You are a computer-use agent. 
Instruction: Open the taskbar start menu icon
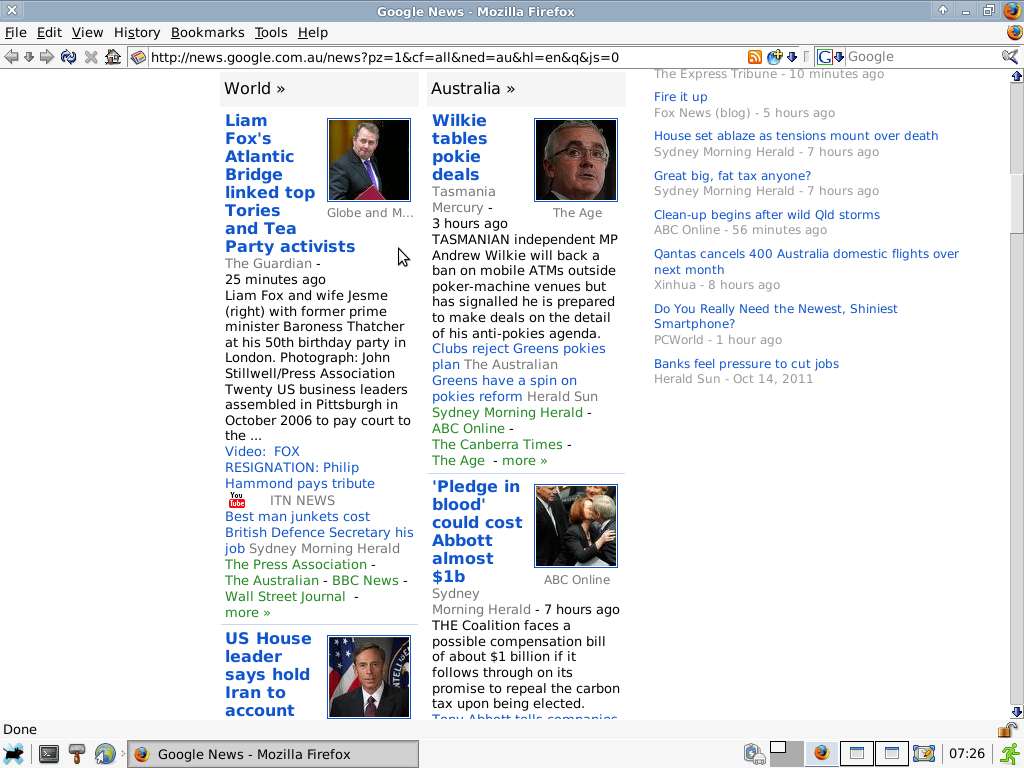[x=13, y=754]
